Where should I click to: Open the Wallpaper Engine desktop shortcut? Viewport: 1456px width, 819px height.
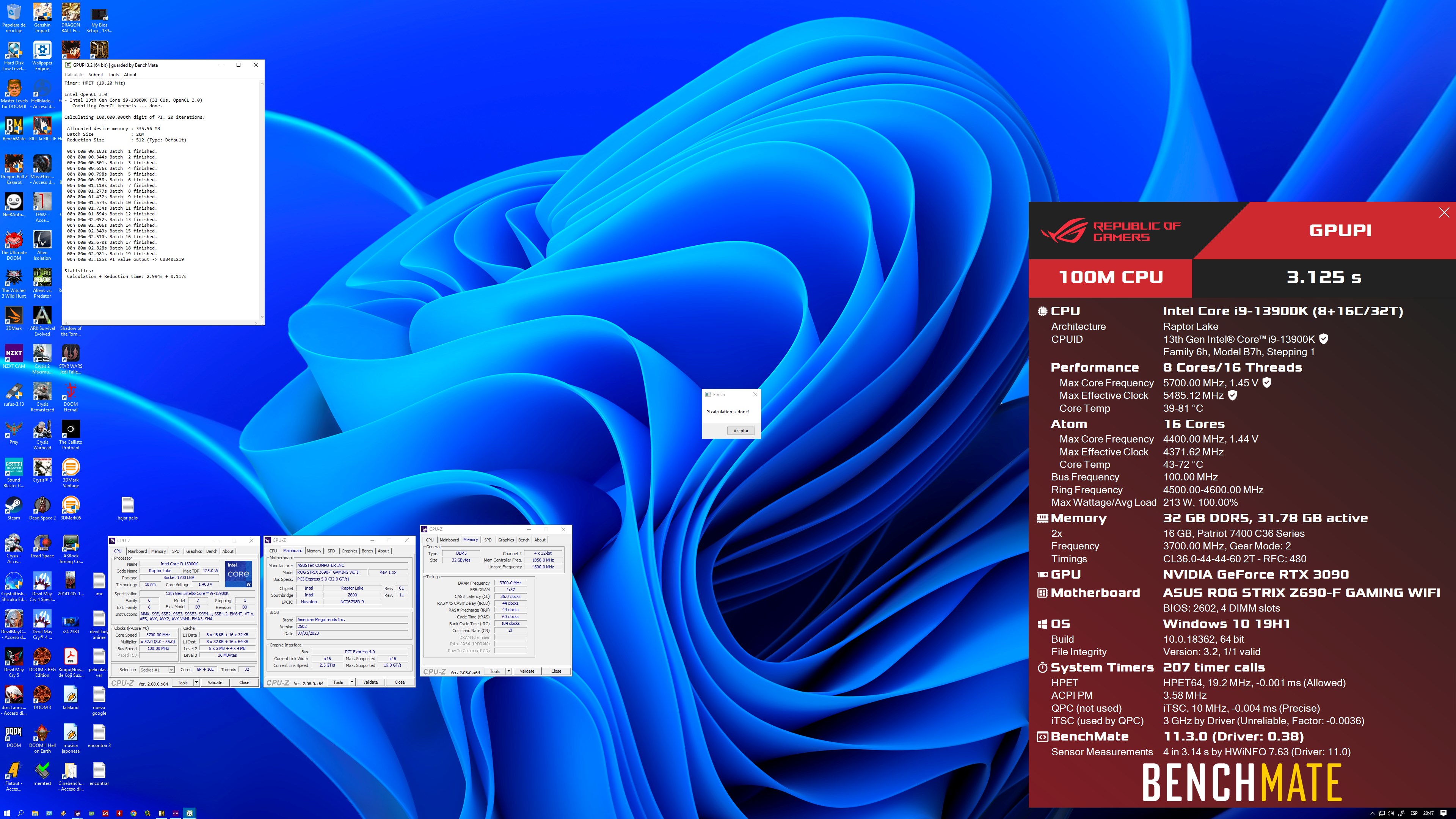pos(42,55)
